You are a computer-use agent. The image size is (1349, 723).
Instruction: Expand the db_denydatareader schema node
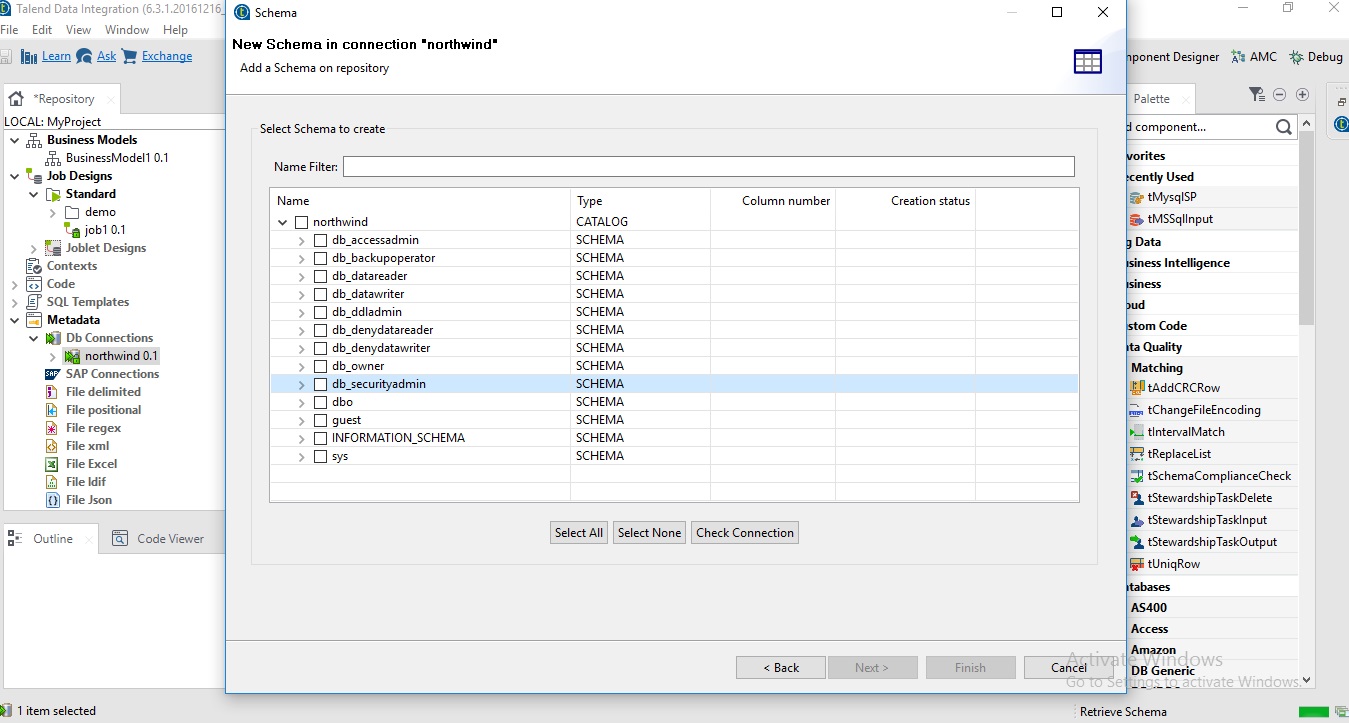point(302,330)
